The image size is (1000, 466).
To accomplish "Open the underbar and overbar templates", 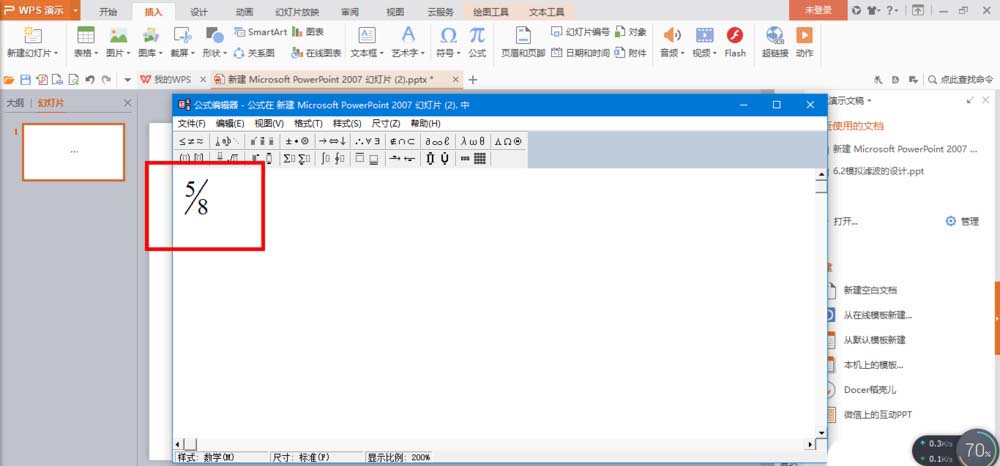I will (368, 158).
